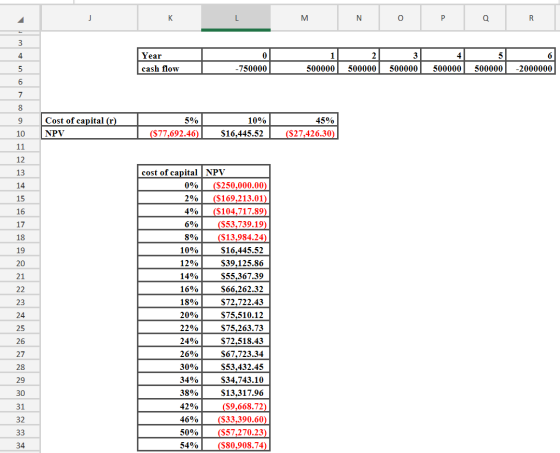Image resolution: width=560 pixels, height=453 pixels.
Task: Select column L header
Action: (236, 18)
